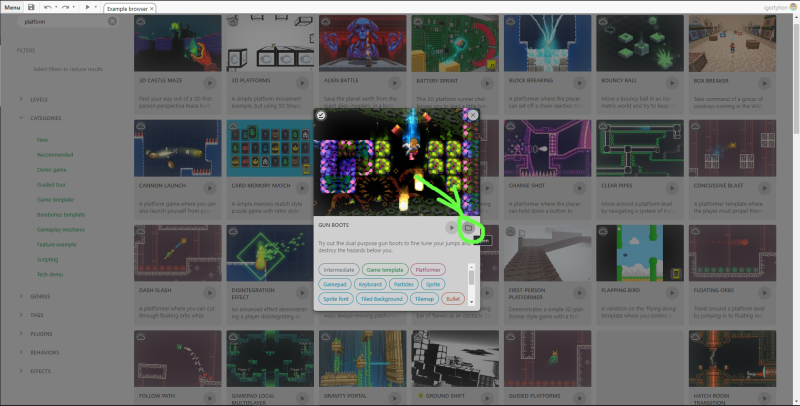The width and height of the screenshot is (800, 406).
Task: Toggle the Gameplay mechanic category filter
Action: [61, 230]
